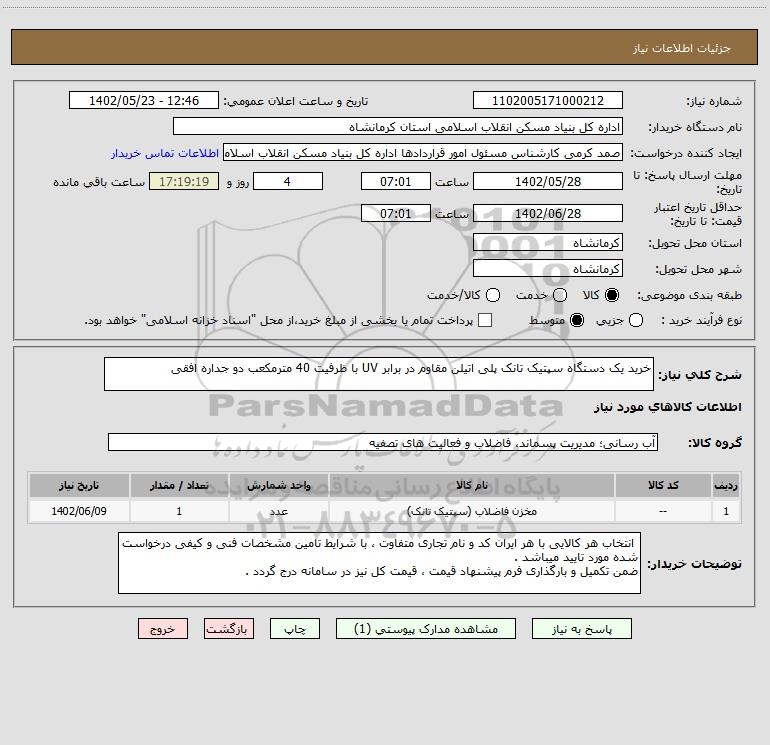Click the تاریخ نیاز column header
770x745 pixels.
click(x=79, y=485)
